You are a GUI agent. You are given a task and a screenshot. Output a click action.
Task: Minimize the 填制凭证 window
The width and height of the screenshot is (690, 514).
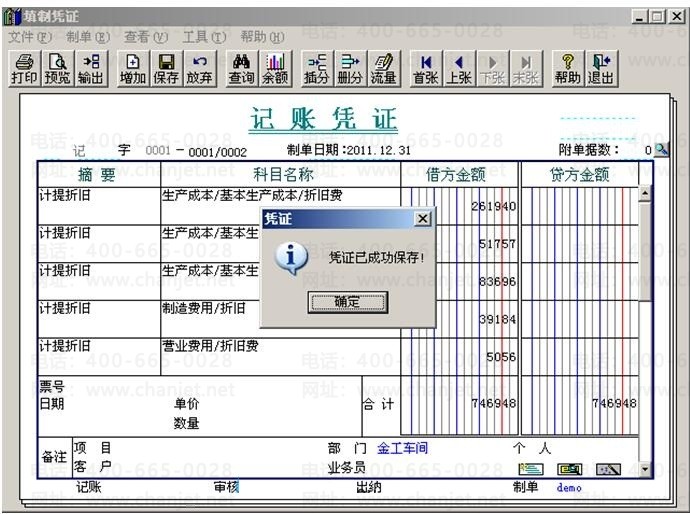(x=640, y=17)
